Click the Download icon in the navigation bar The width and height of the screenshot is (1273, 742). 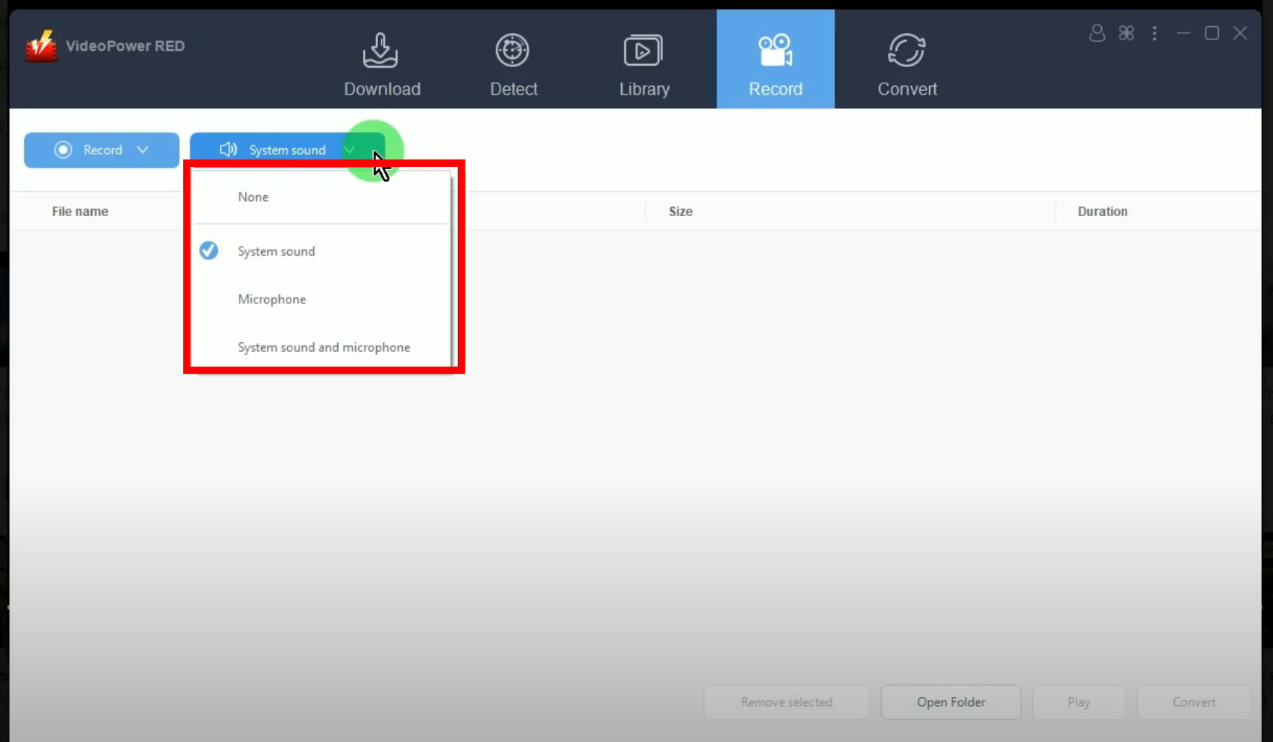(381, 50)
